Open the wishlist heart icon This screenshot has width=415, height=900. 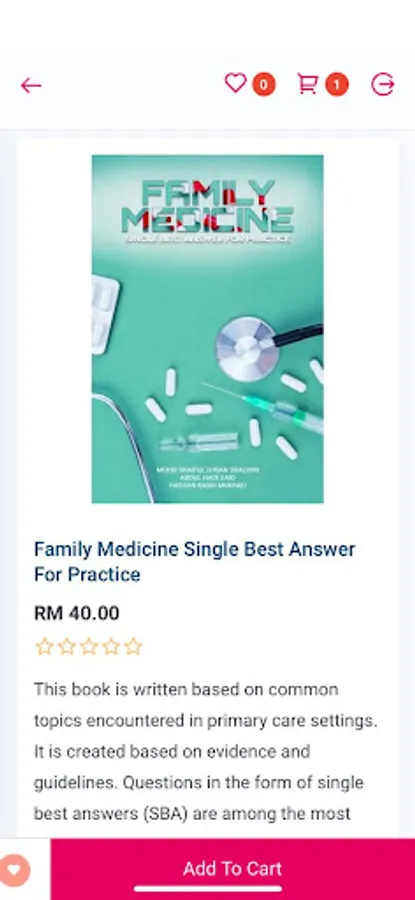(x=235, y=83)
